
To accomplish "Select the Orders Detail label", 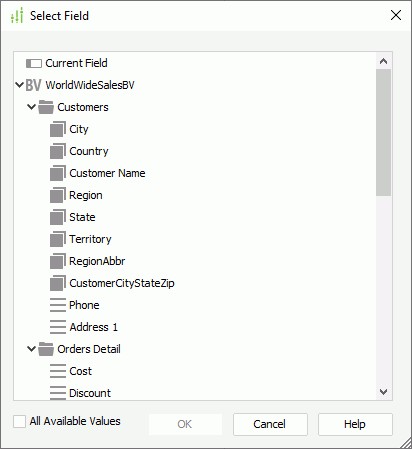I will pyautogui.click(x=89, y=349).
